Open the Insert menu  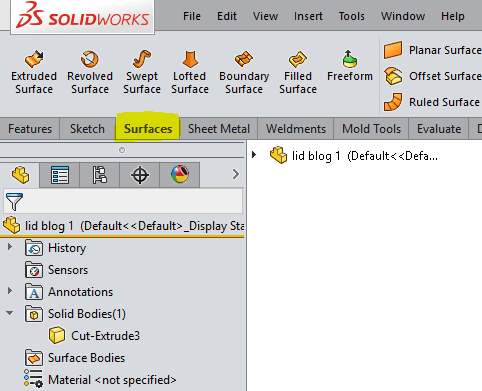[x=308, y=16]
